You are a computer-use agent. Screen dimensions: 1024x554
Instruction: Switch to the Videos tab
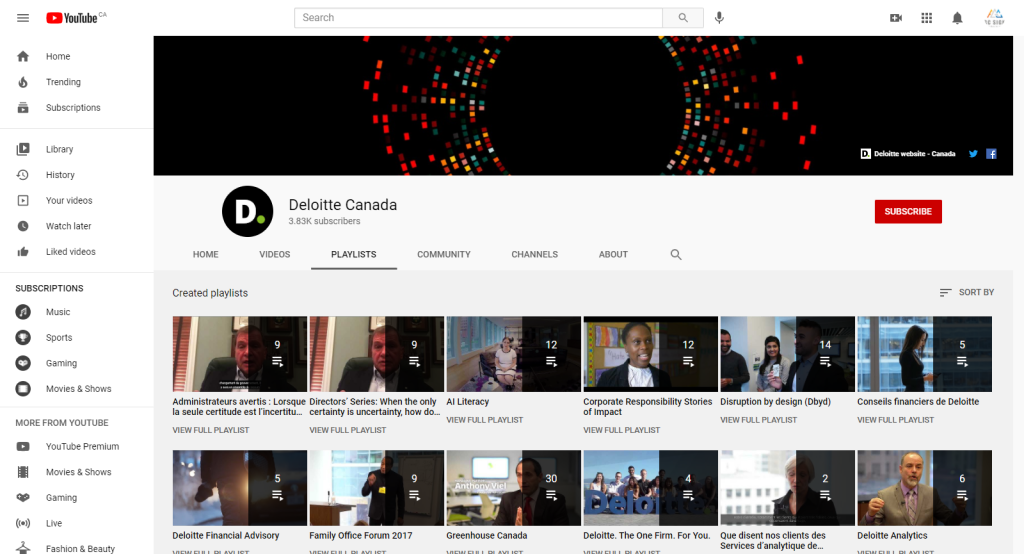(x=274, y=255)
